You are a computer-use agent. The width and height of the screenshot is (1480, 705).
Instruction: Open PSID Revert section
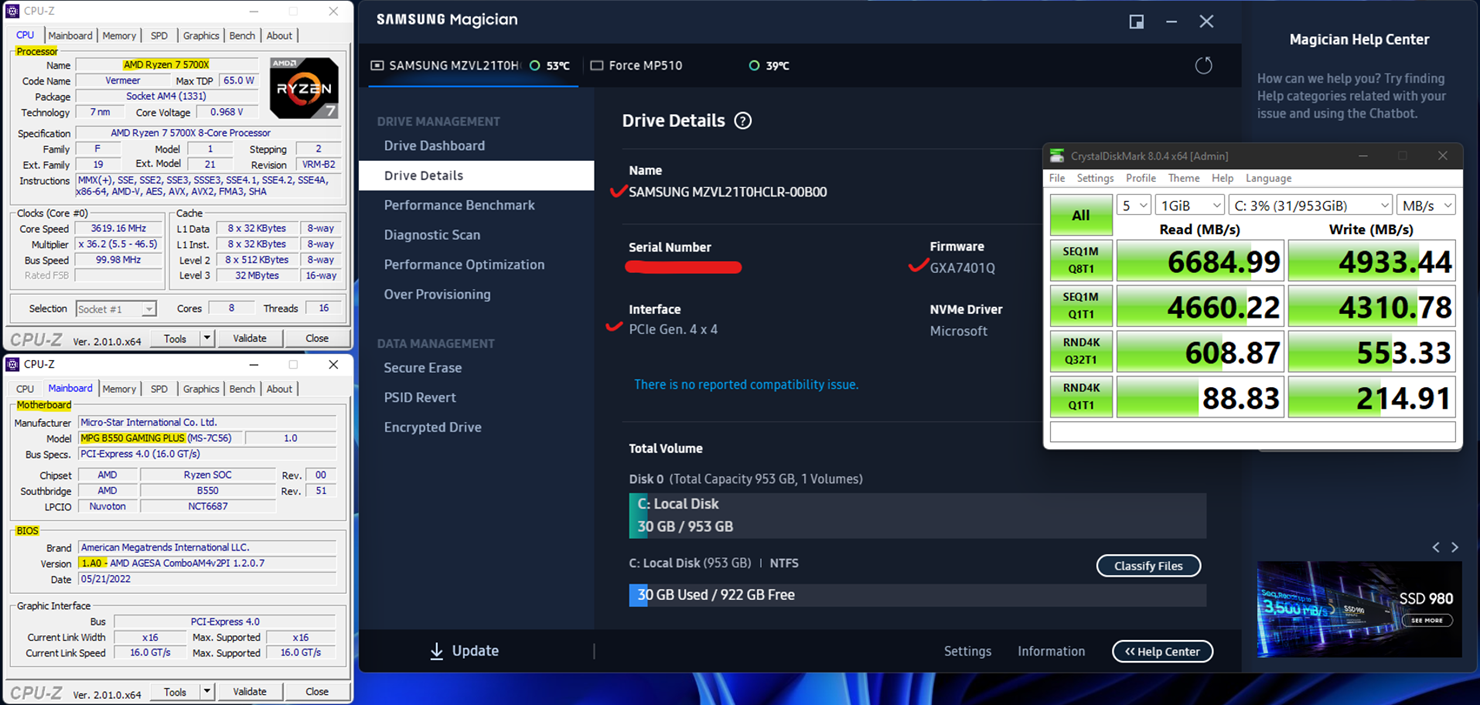(420, 398)
